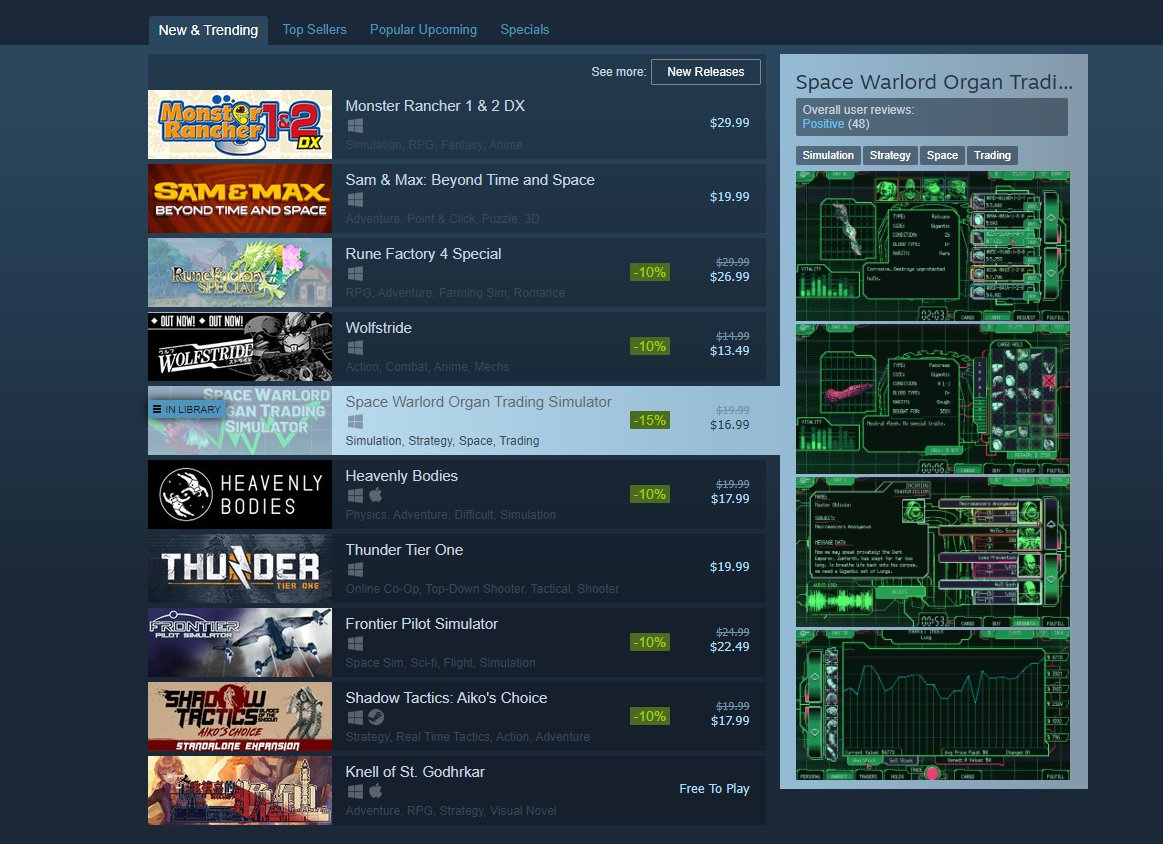Click the IN LIBRARY badge on Space Warlord

tap(186, 409)
